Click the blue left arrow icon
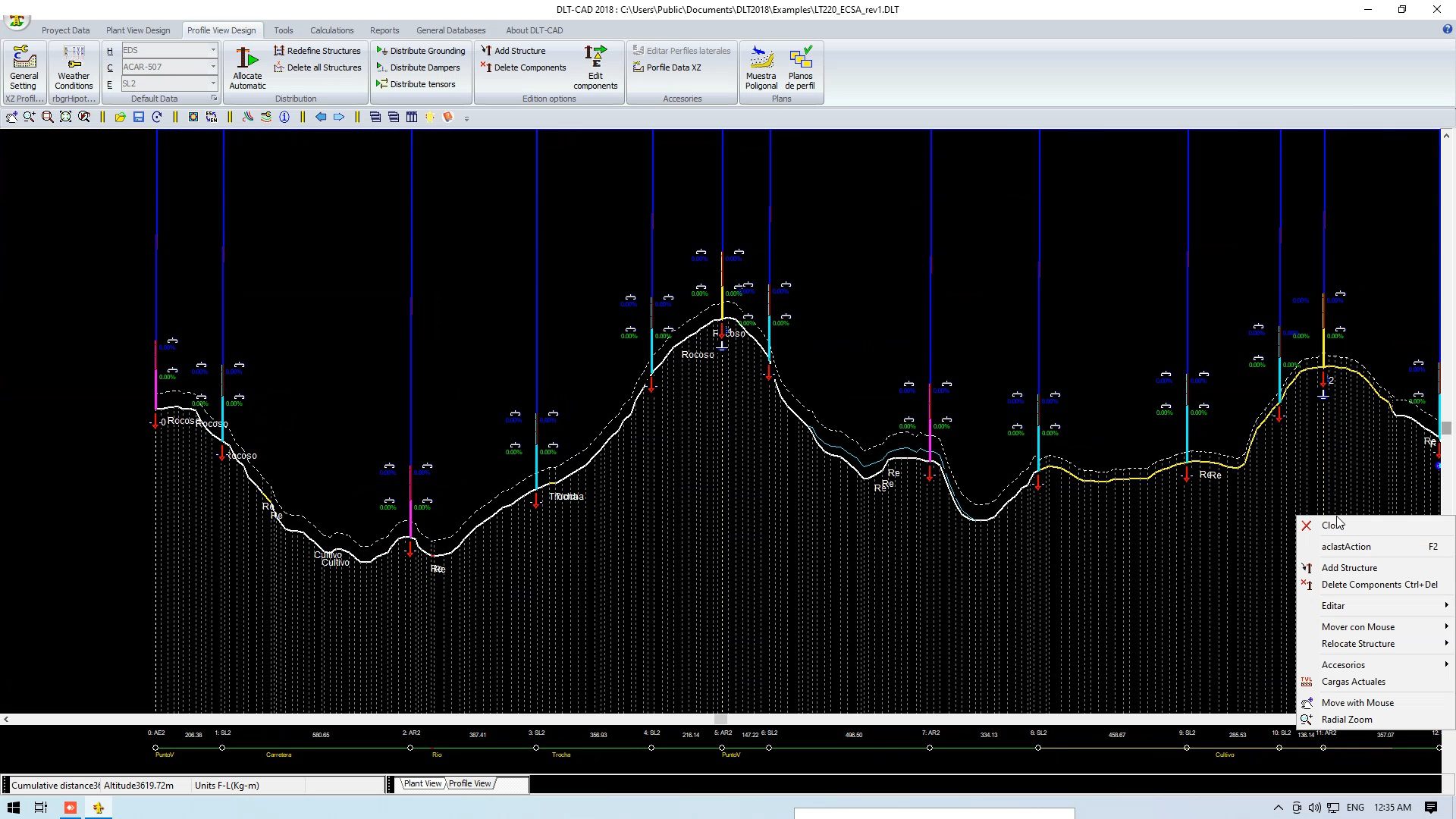 (x=321, y=117)
